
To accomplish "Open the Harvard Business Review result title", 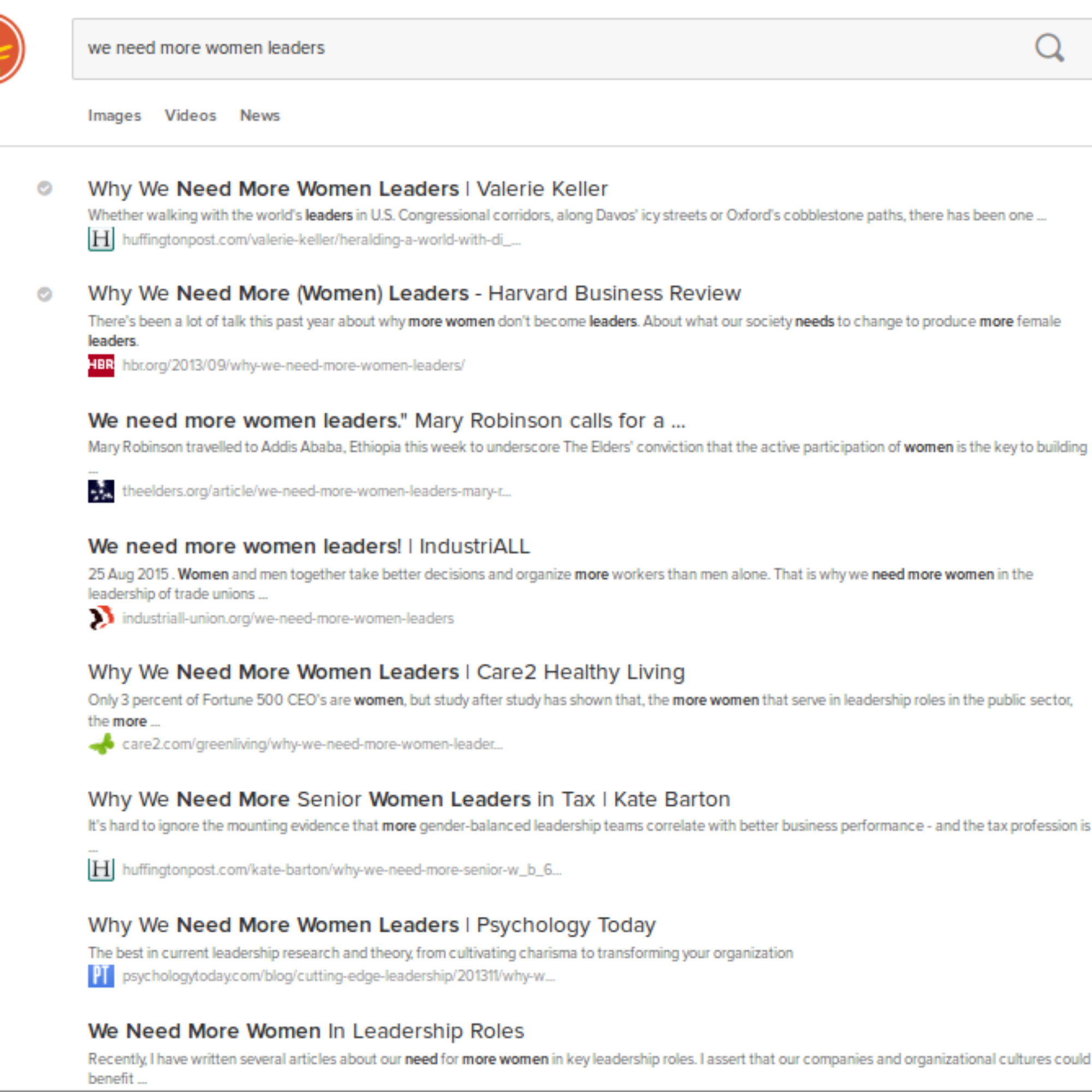I will (414, 293).
